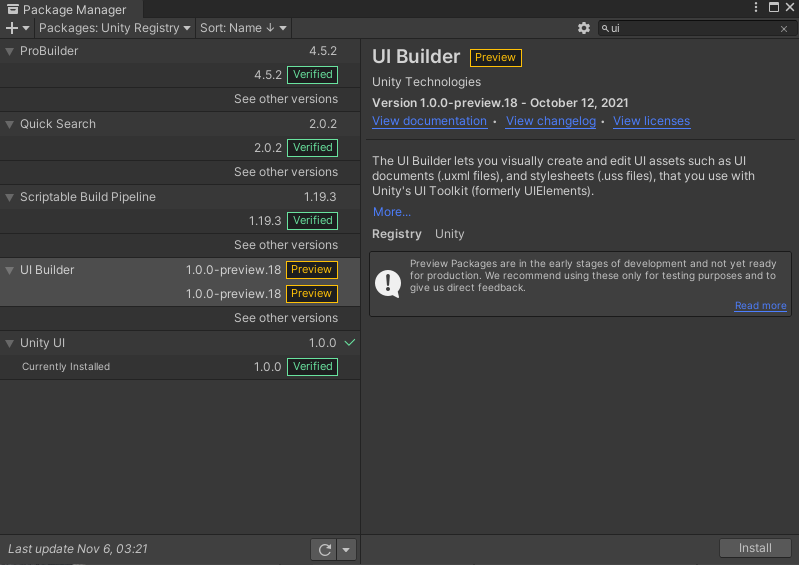Open View licenses link
This screenshot has width=799, height=565.
(x=651, y=121)
